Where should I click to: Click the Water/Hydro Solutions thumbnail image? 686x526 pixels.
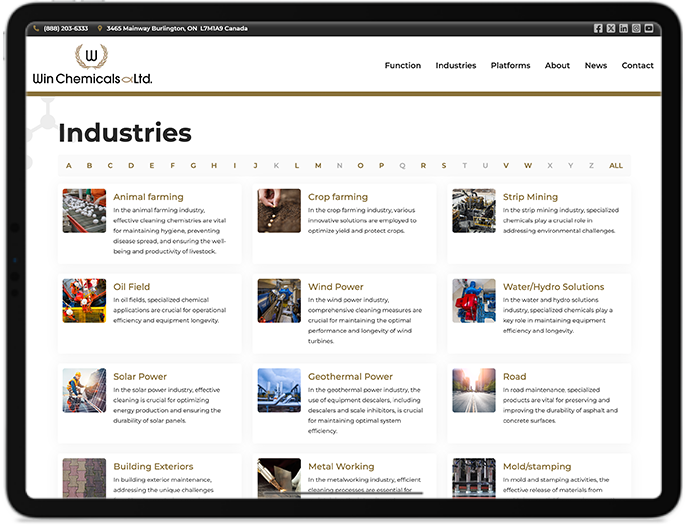tap(475, 302)
